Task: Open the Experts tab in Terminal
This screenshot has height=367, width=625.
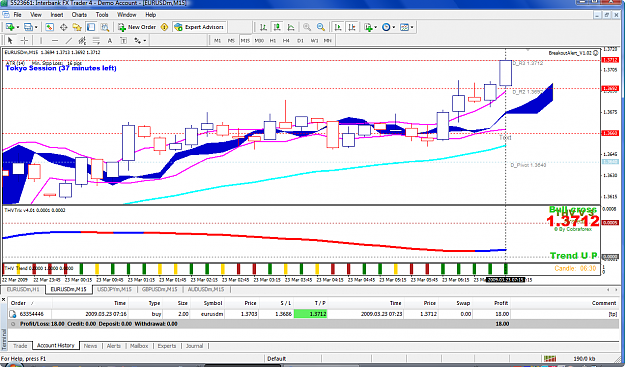Action: pyautogui.click(x=167, y=346)
